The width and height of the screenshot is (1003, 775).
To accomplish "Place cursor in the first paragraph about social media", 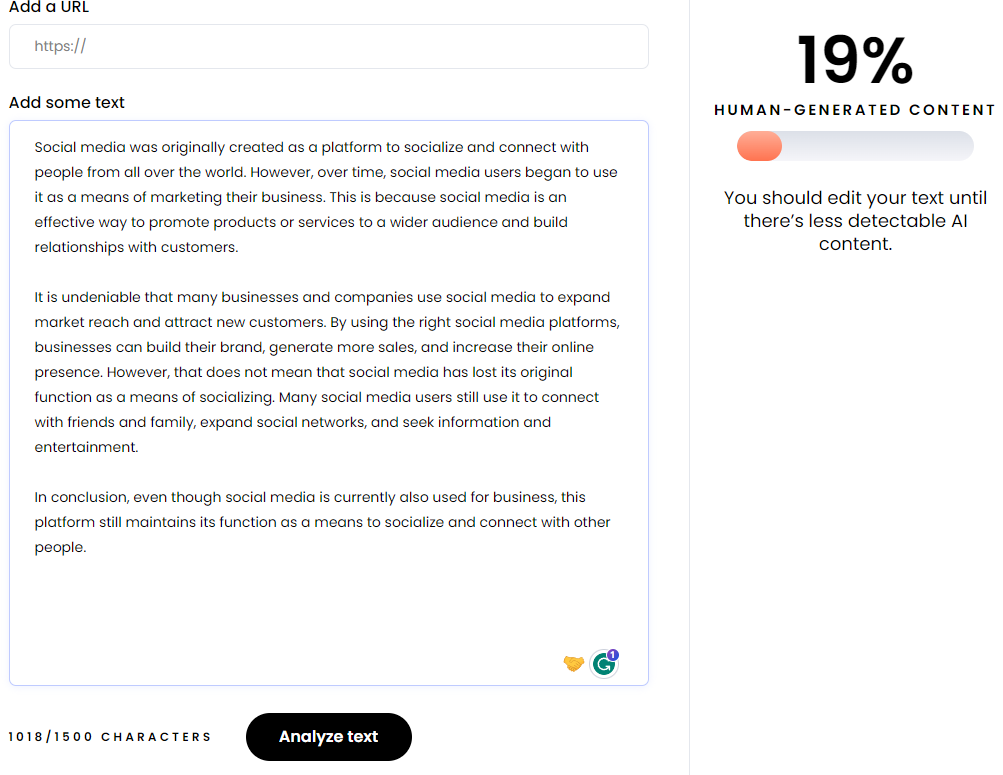I will point(326,197).
